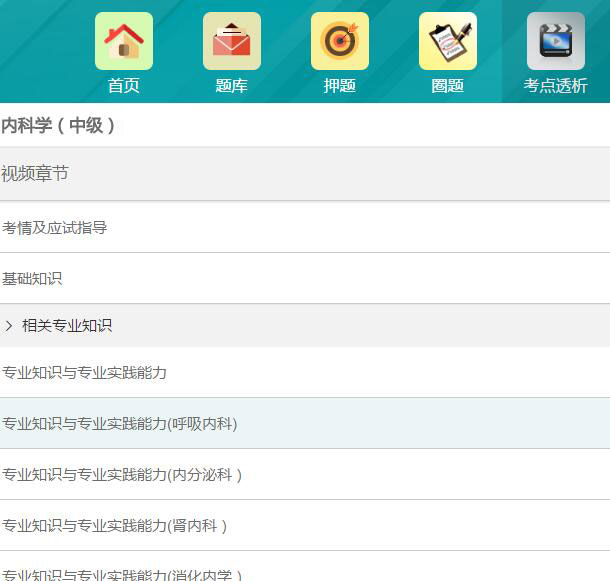Select the 押题 text label
The height and width of the screenshot is (581, 610).
340,86
